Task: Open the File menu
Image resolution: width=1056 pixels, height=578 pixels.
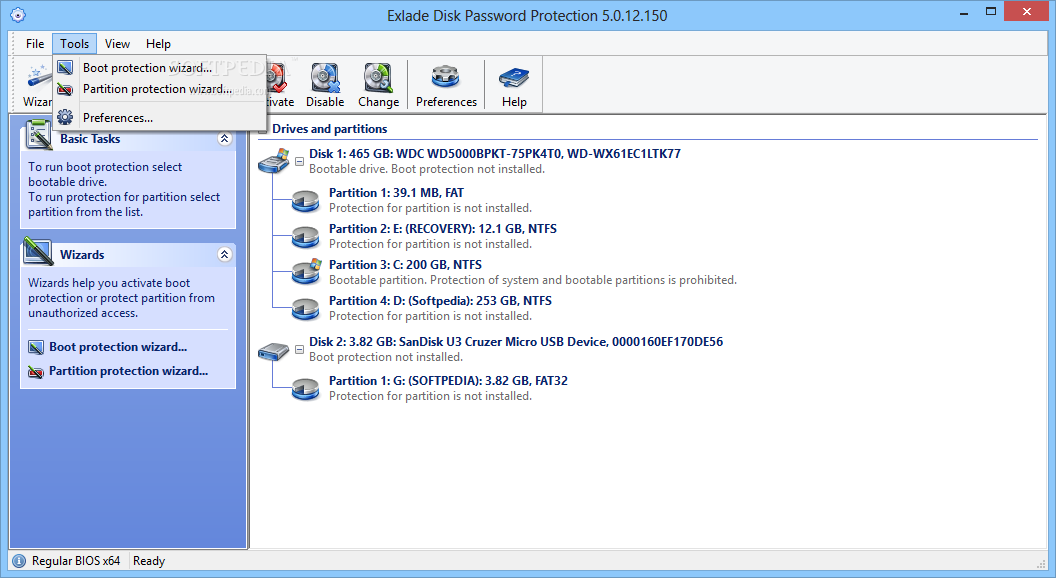Action: pyautogui.click(x=35, y=44)
